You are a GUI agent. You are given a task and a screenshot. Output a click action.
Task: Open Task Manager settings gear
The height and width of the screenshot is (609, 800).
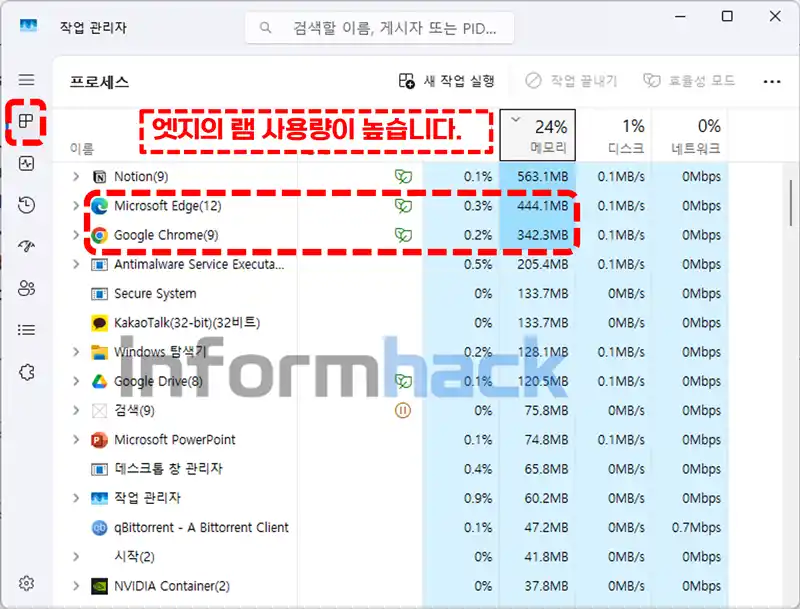[x=27, y=582]
